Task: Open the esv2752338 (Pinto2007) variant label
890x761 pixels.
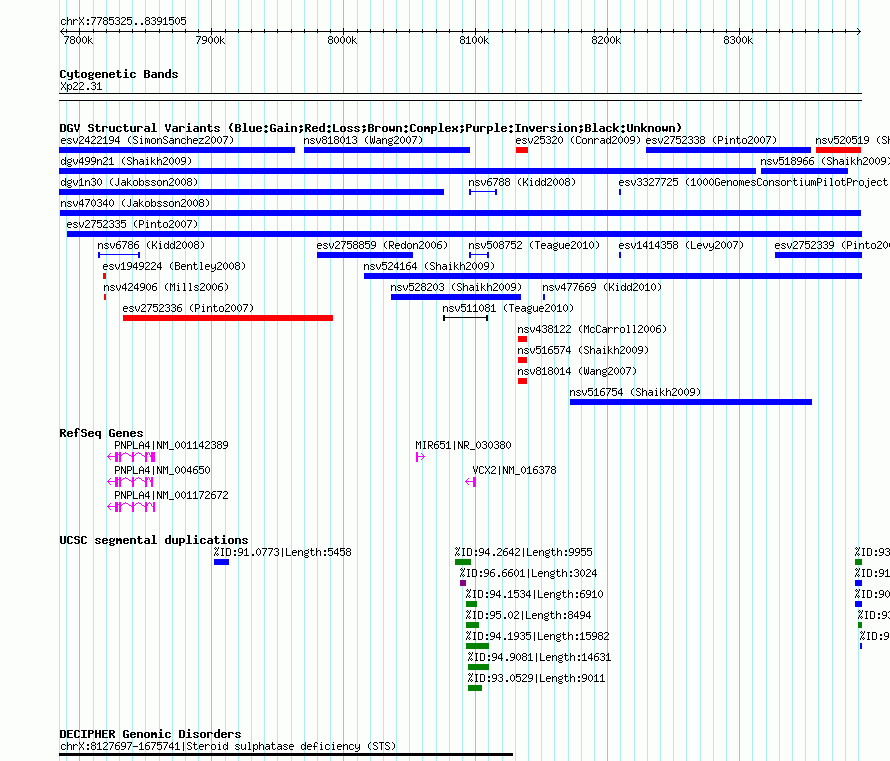Action: (x=711, y=140)
